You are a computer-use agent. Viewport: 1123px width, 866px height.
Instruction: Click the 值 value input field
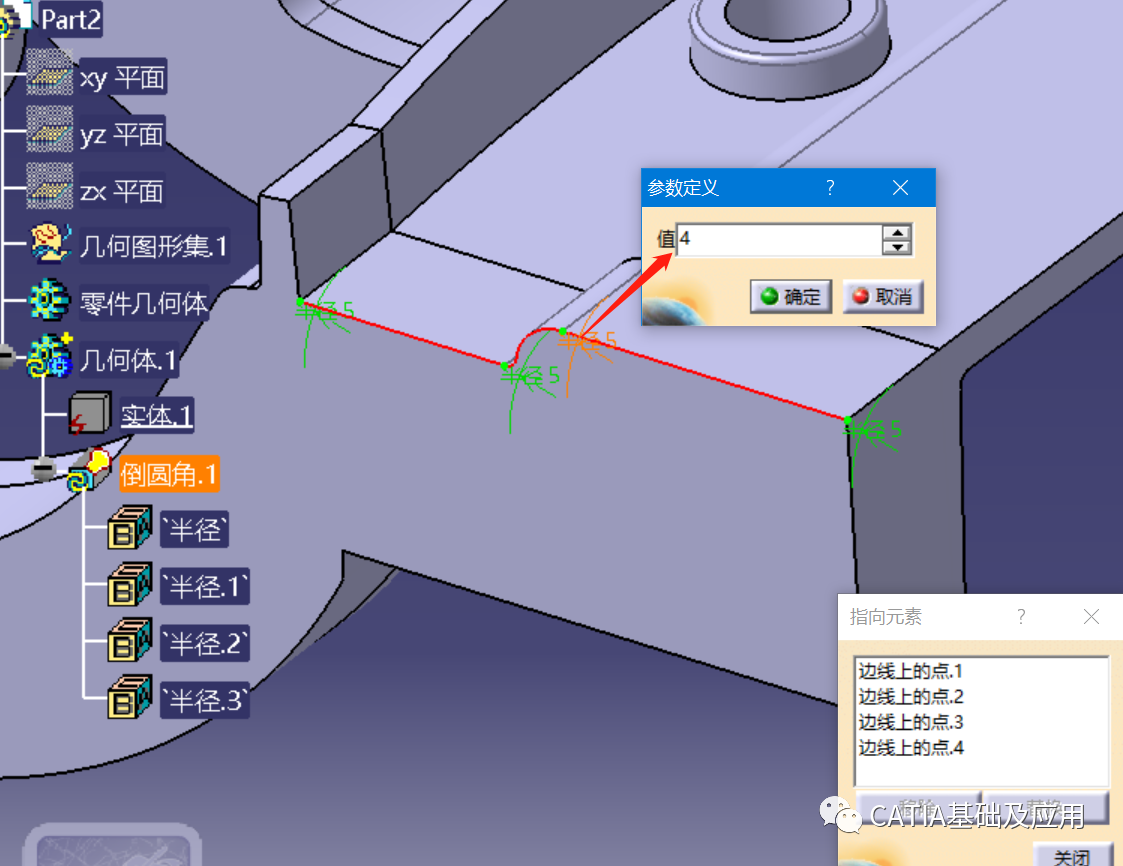[x=779, y=239]
